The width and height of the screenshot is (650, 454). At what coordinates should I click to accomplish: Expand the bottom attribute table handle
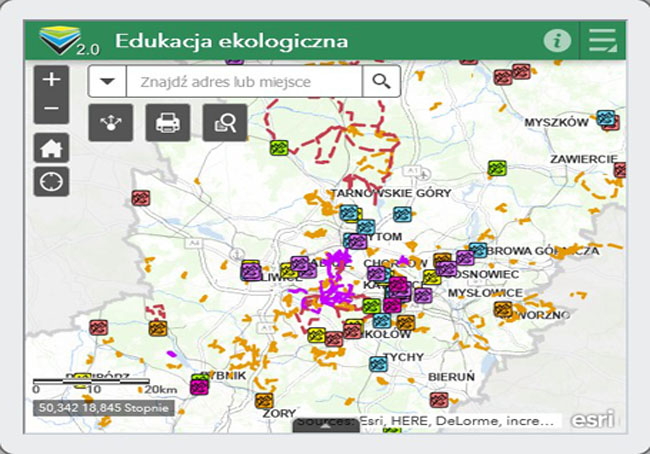pos(325,425)
